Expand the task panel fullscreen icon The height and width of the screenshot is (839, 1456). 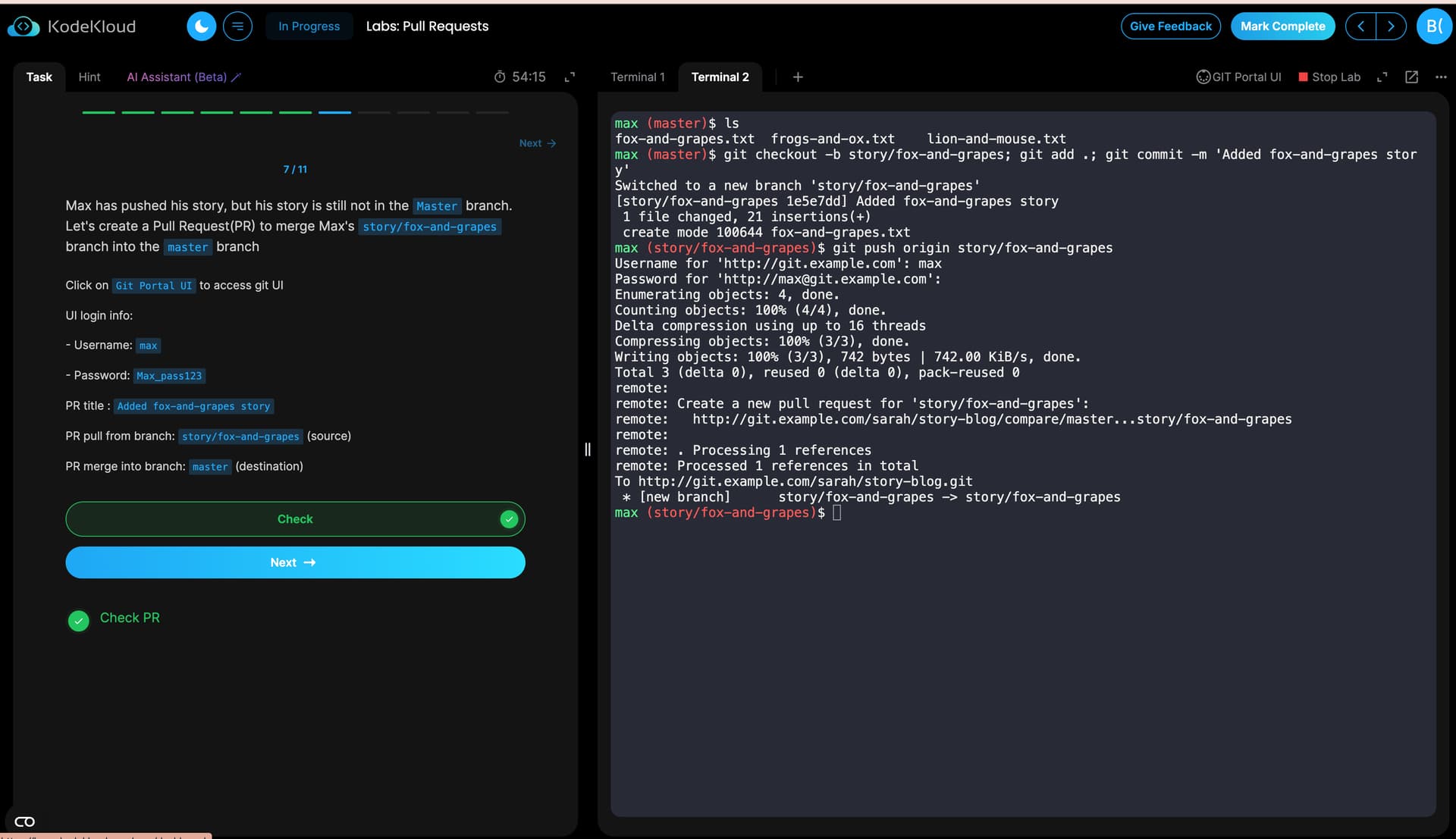(570, 77)
